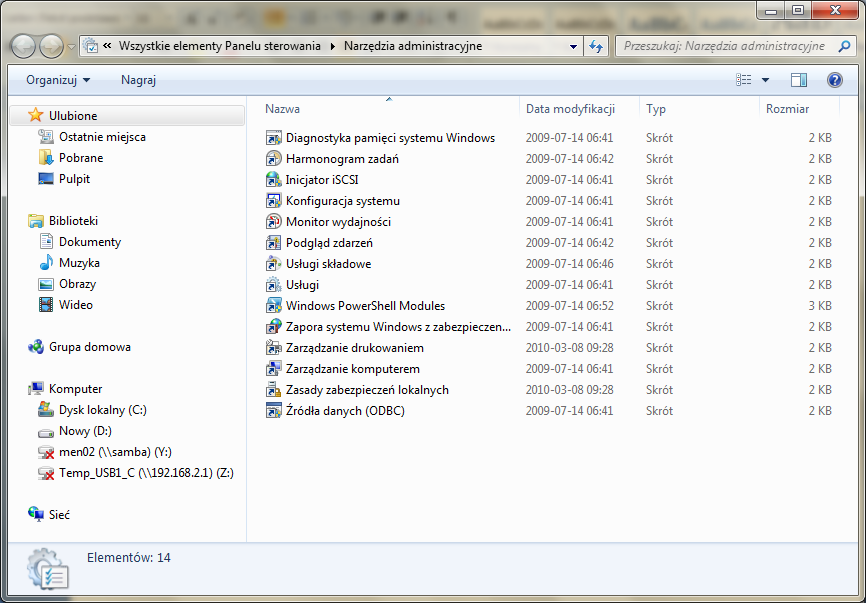Open address bar history dropdown arrow
Image resolution: width=866 pixels, height=603 pixels.
pyautogui.click(x=573, y=46)
